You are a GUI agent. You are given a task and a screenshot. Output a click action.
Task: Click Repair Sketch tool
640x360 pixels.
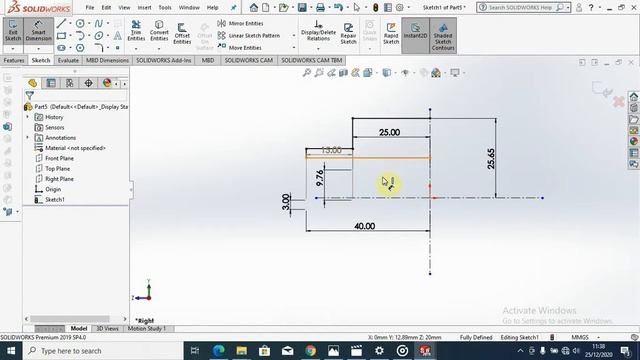pyautogui.click(x=348, y=33)
